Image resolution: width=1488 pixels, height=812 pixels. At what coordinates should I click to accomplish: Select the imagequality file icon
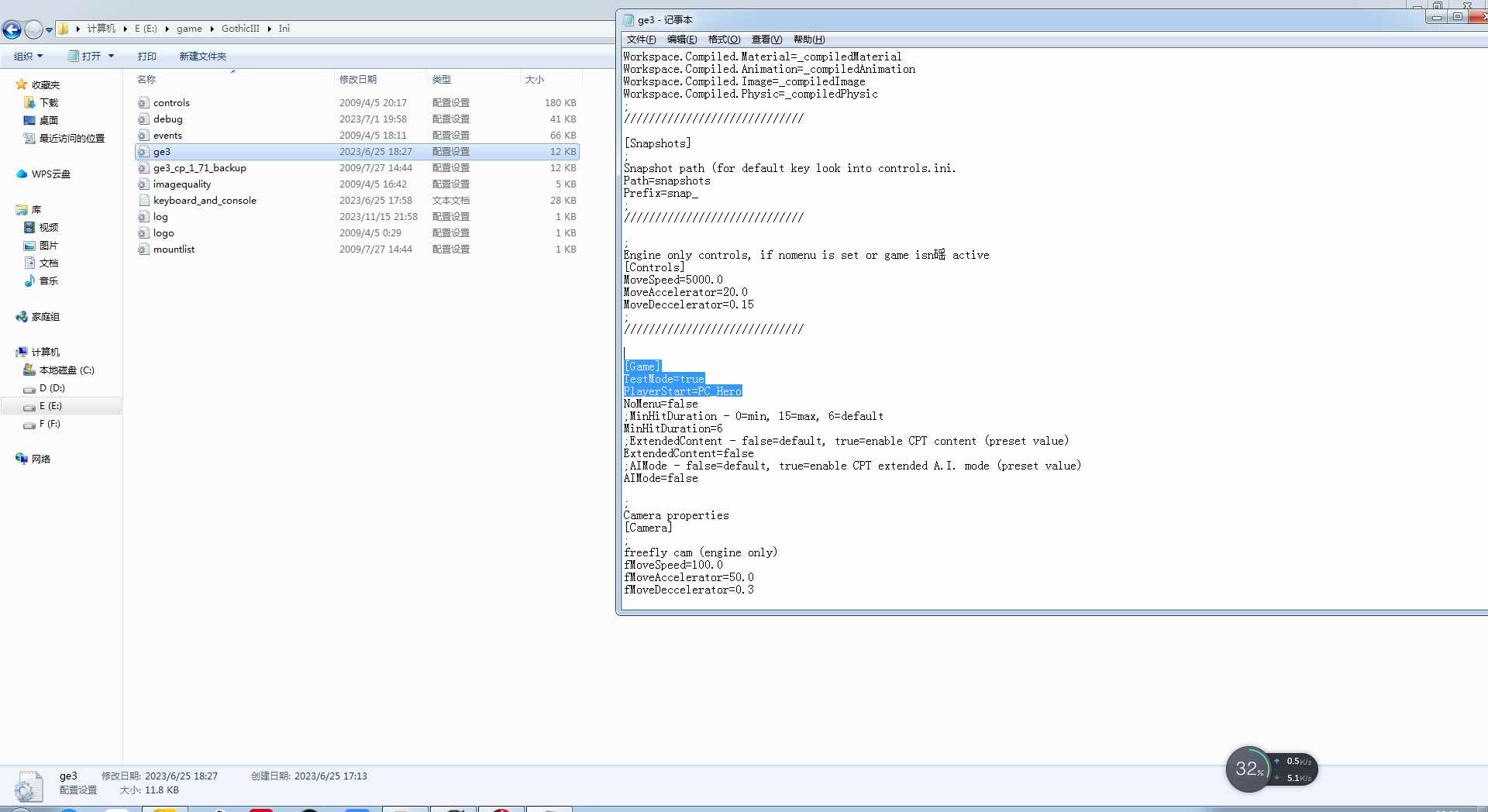pos(143,184)
